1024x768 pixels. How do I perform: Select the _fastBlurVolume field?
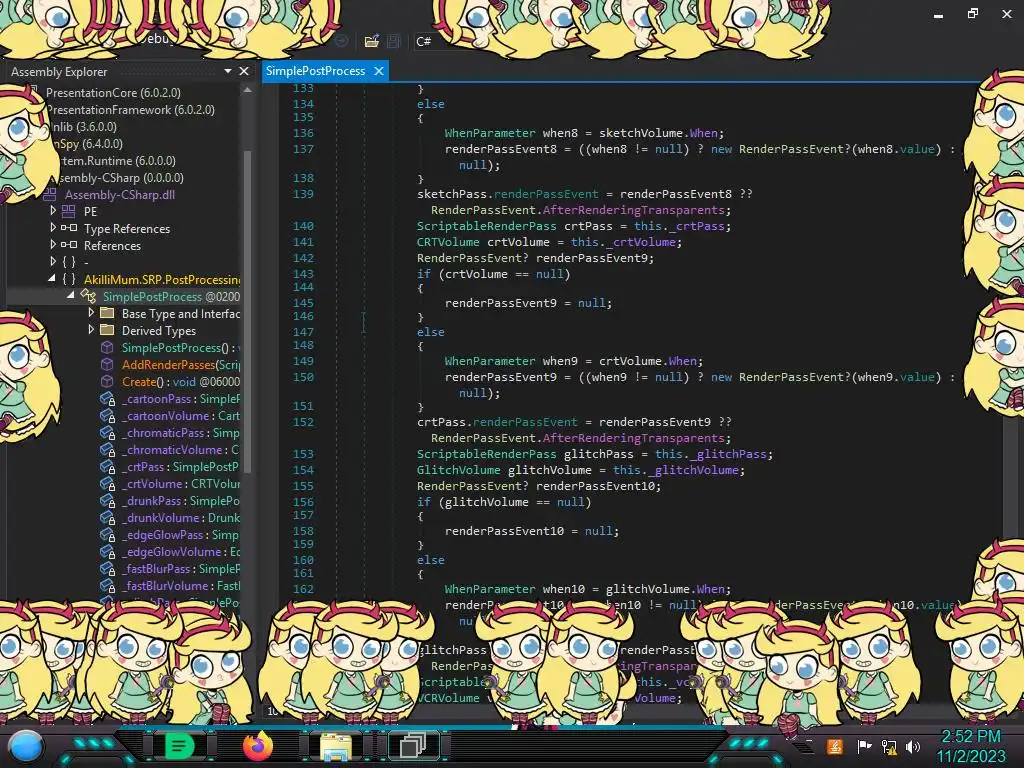[x=181, y=585]
